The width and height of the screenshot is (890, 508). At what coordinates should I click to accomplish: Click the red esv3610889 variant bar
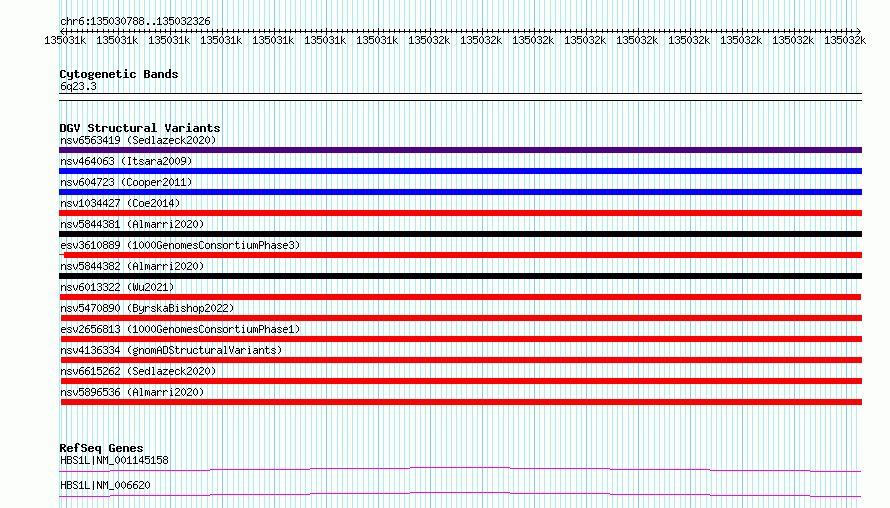[460, 255]
